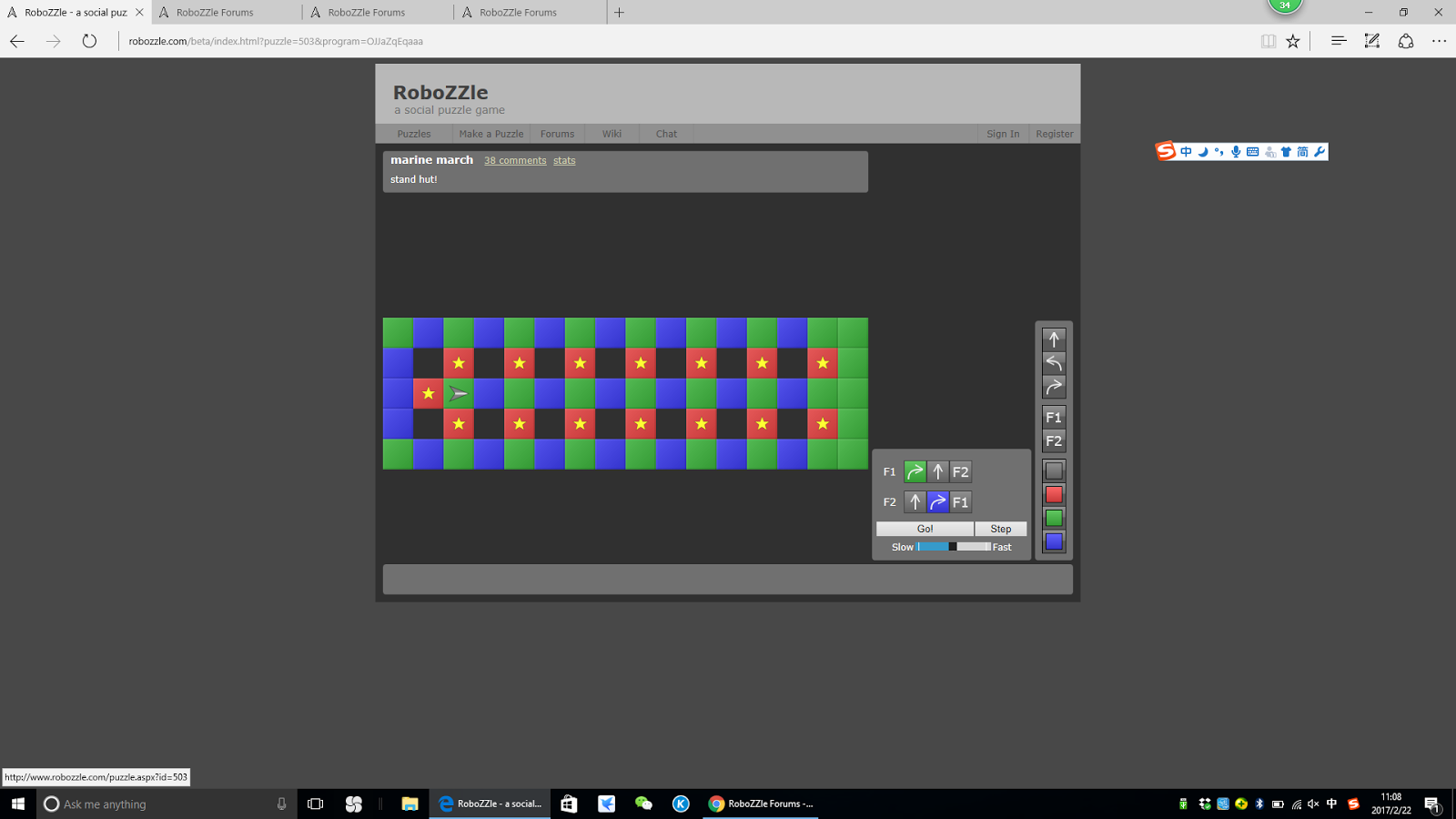Select the F1 call slot in F2 row

coord(961,501)
